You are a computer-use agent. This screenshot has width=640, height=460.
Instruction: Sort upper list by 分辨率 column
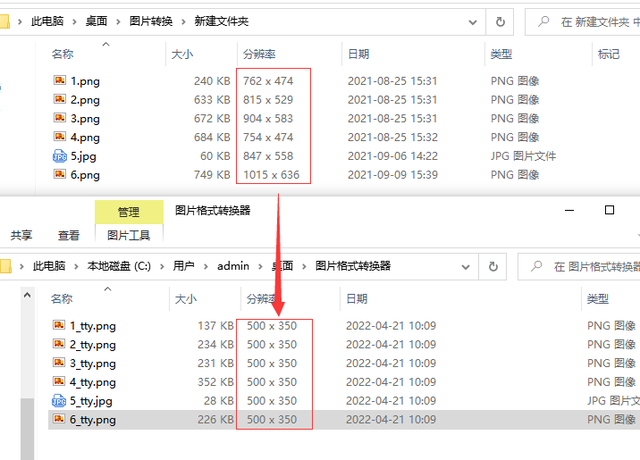point(259,54)
